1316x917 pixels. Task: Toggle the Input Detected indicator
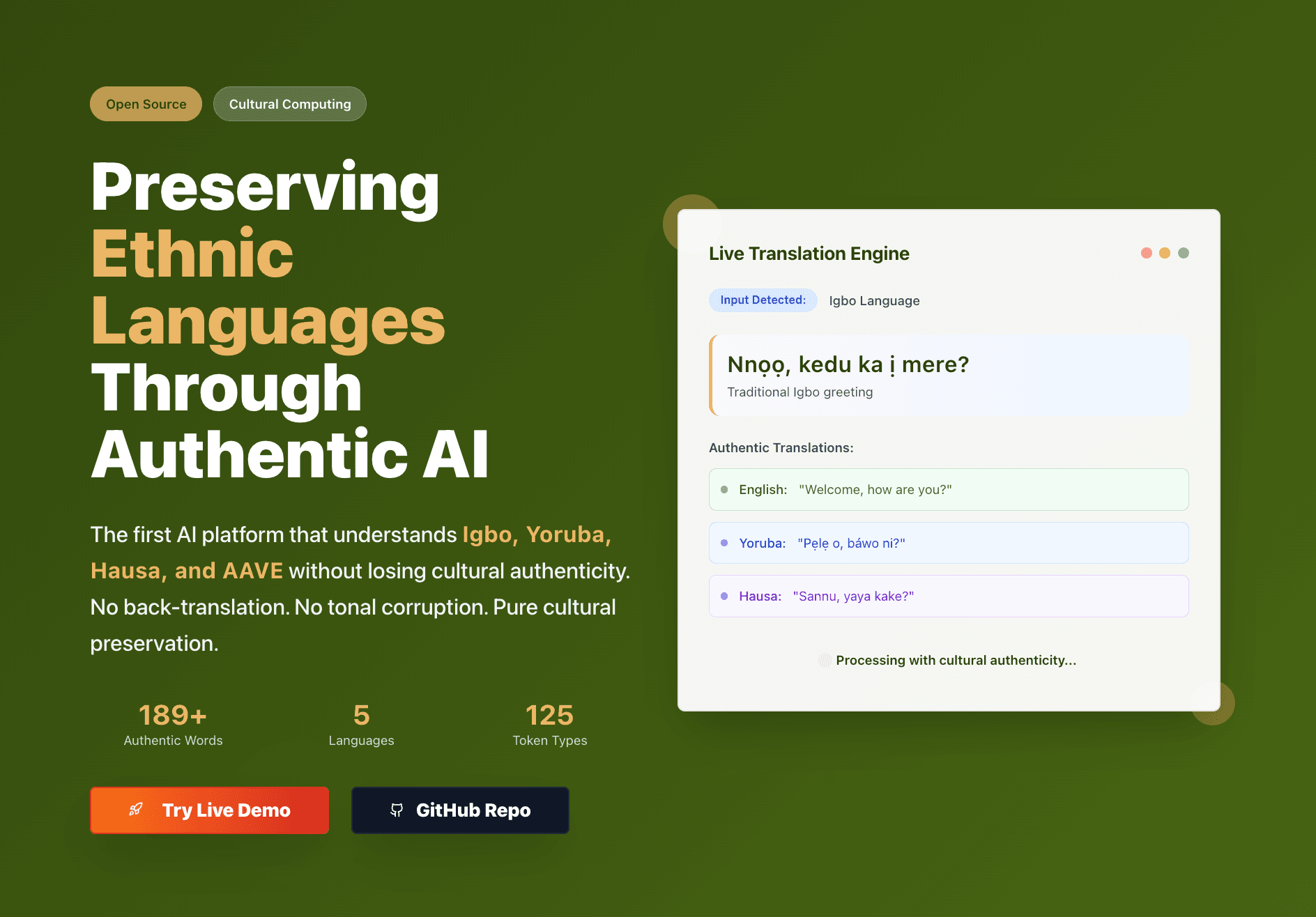click(763, 300)
